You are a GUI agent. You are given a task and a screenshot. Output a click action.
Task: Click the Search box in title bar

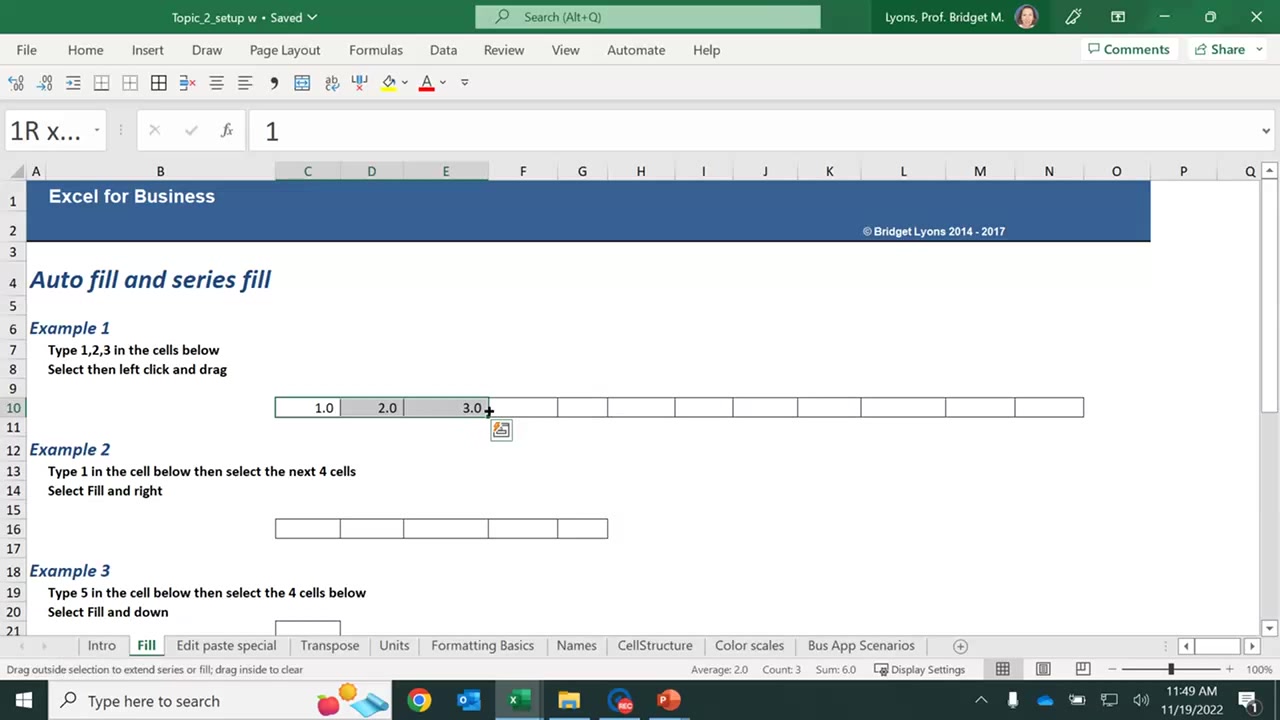coord(648,17)
